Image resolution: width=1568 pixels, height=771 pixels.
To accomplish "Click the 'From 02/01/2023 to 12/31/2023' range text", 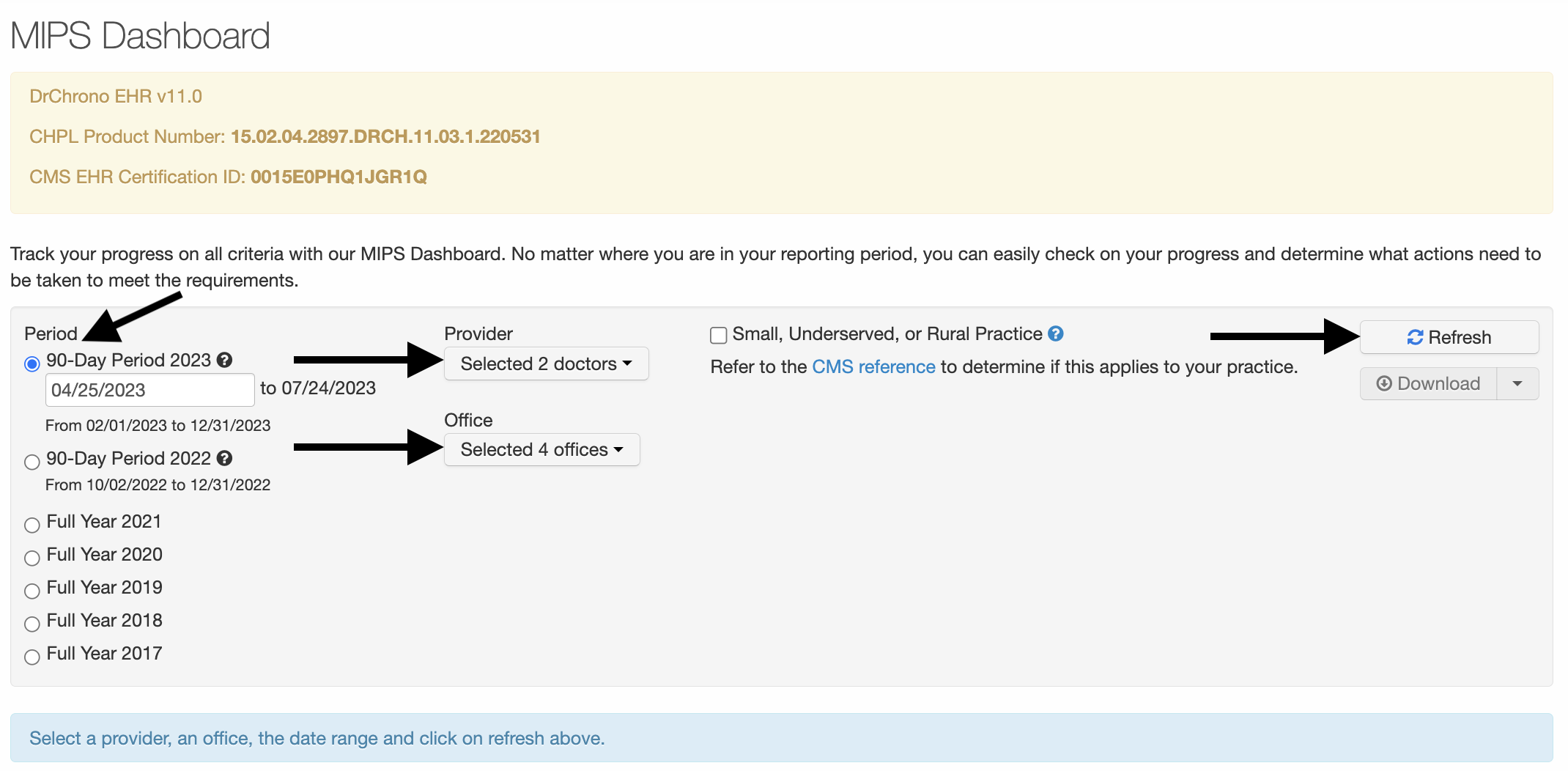I will pos(158,425).
